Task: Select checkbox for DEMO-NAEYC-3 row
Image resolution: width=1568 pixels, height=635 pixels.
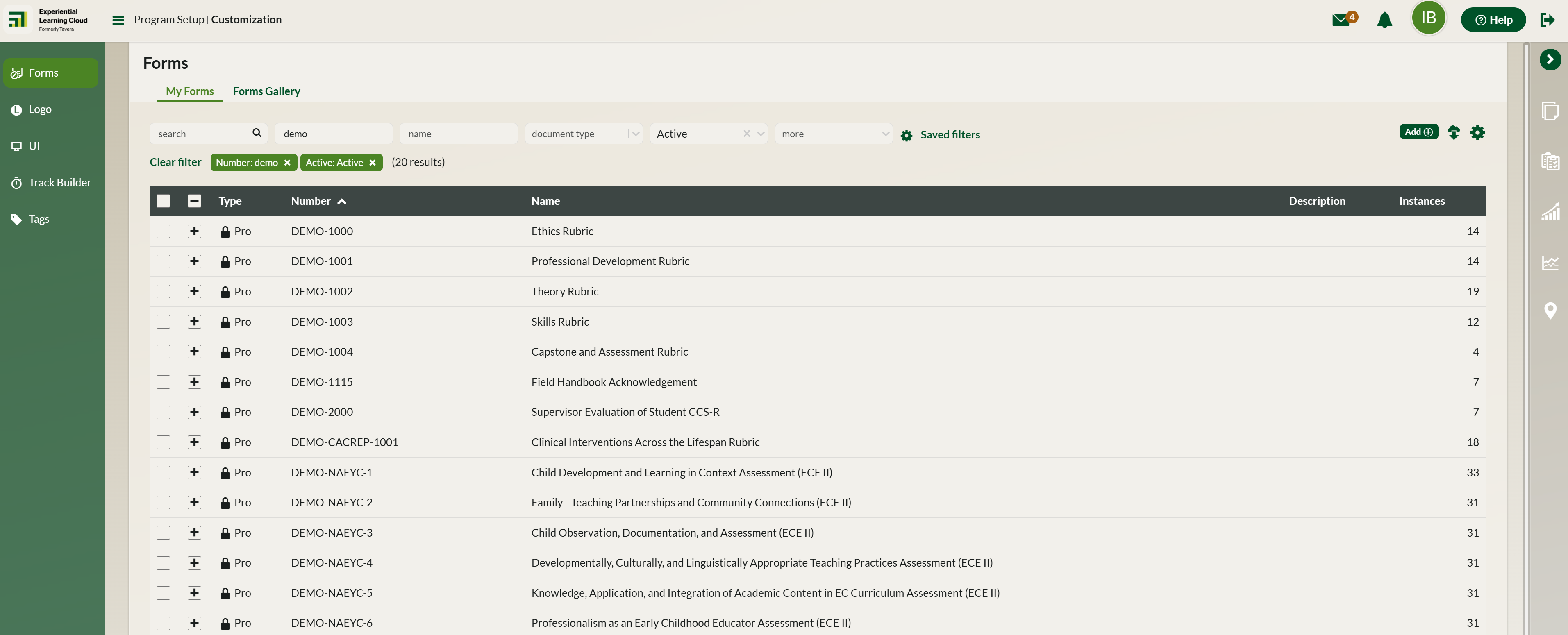Action: 163,533
